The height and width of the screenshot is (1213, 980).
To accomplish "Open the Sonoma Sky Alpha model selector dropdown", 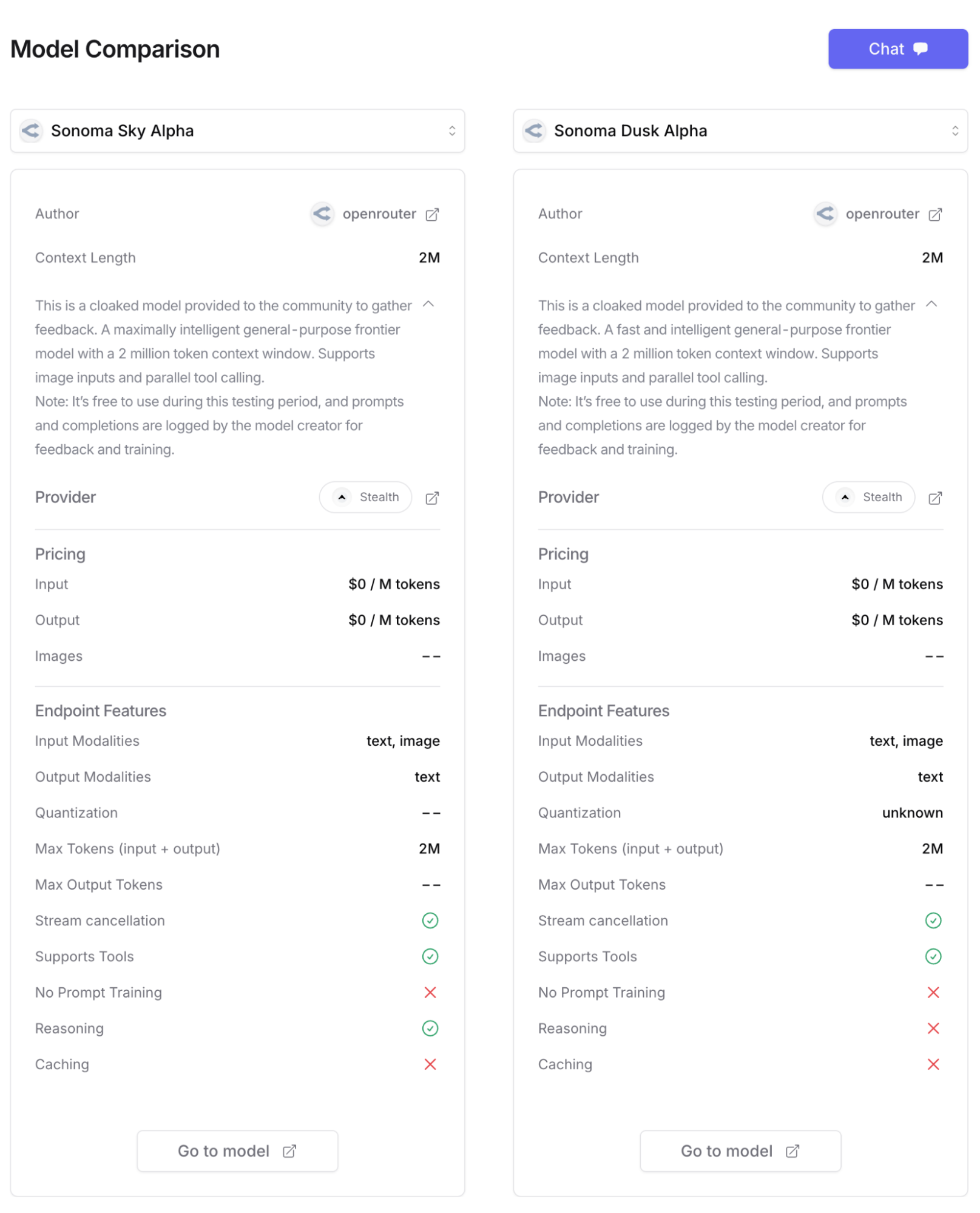I will coord(237,131).
